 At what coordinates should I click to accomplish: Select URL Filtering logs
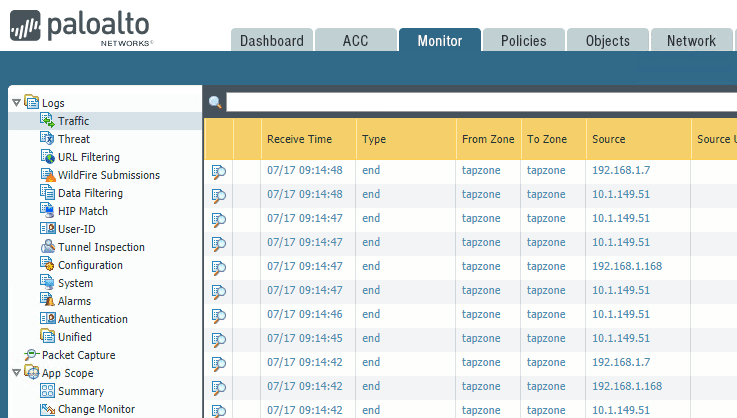point(89,157)
